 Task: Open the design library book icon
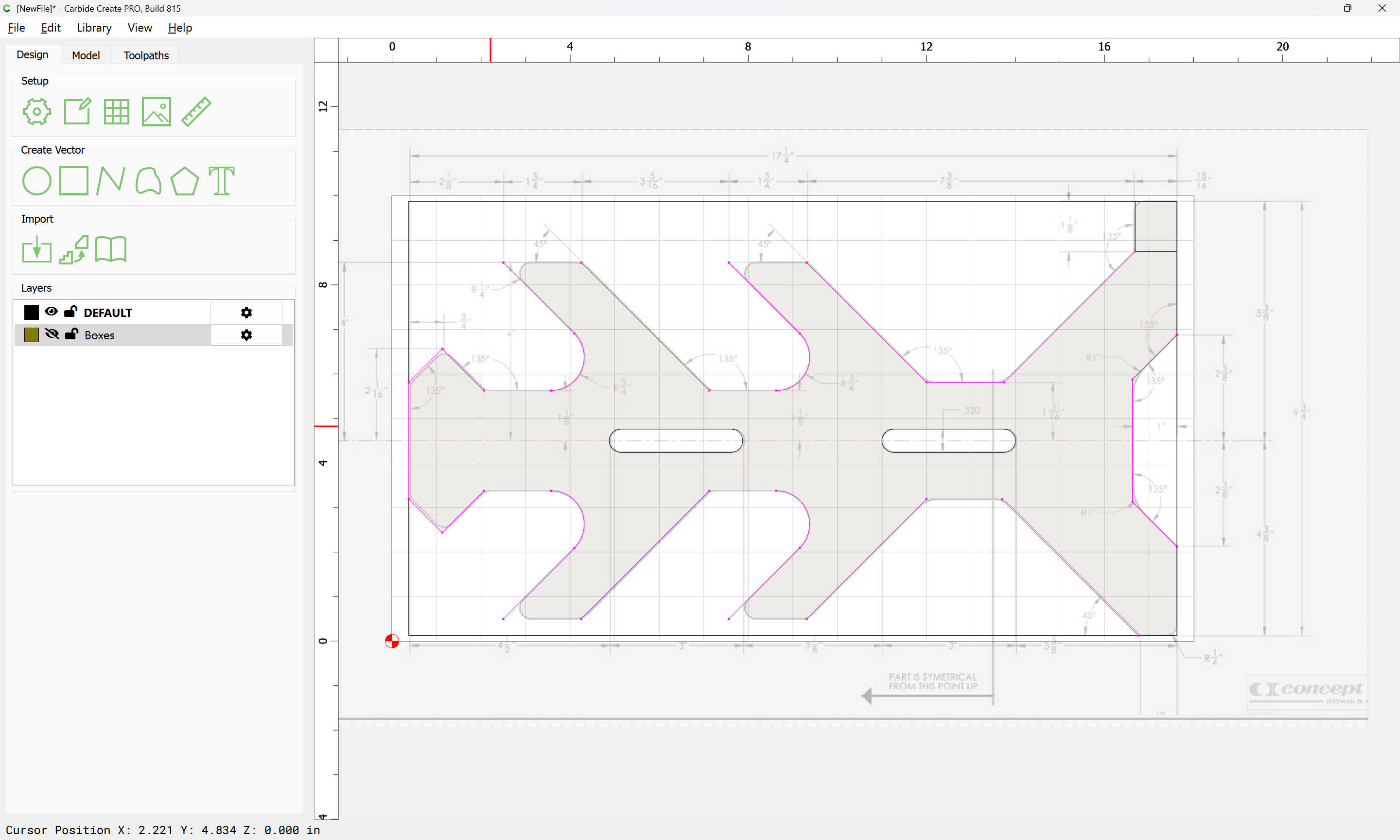pyautogui.click(x=111, y=250)
